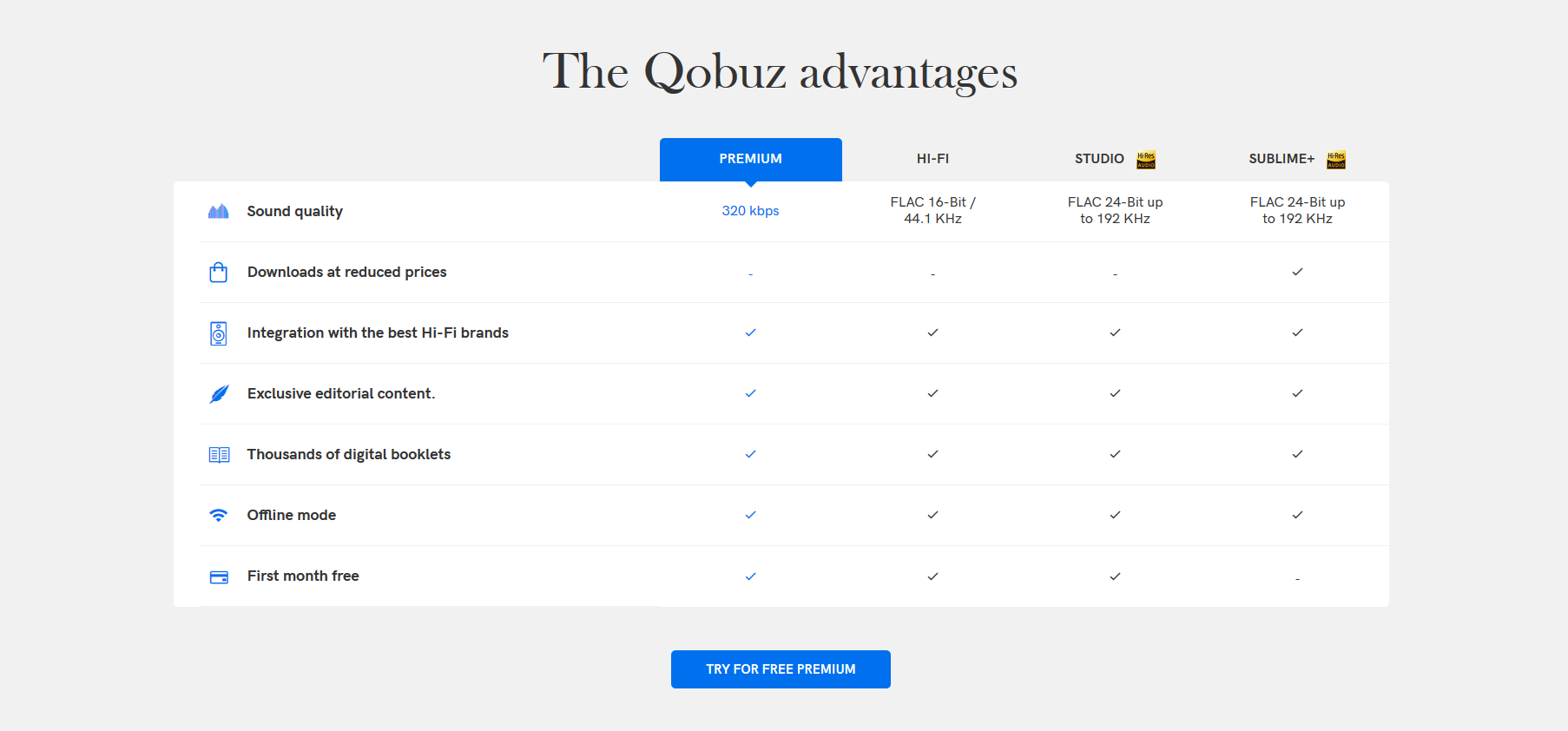Click the open booklet icon

coord(219,455)
